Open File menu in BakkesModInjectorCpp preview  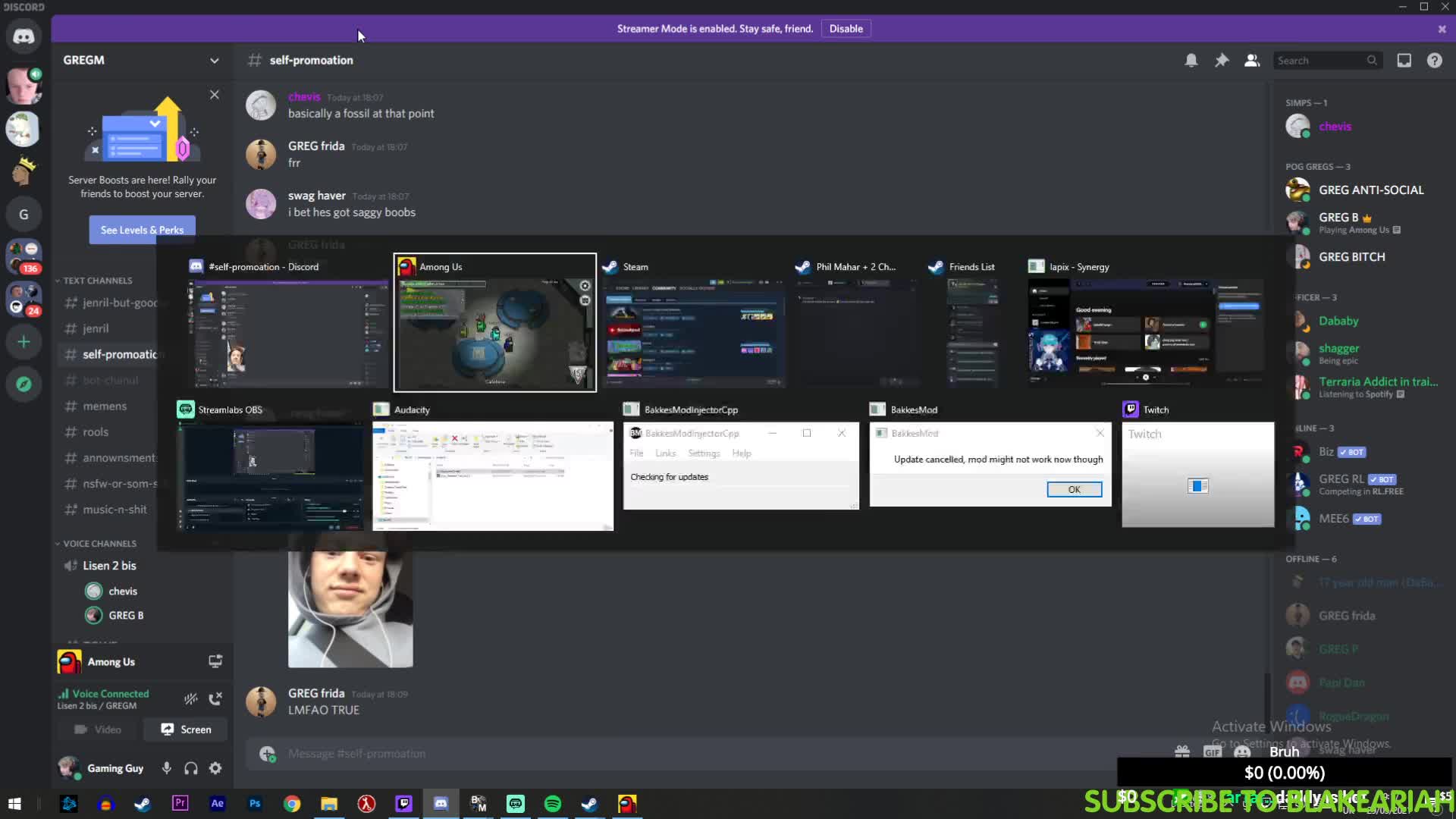coord(636,453)
